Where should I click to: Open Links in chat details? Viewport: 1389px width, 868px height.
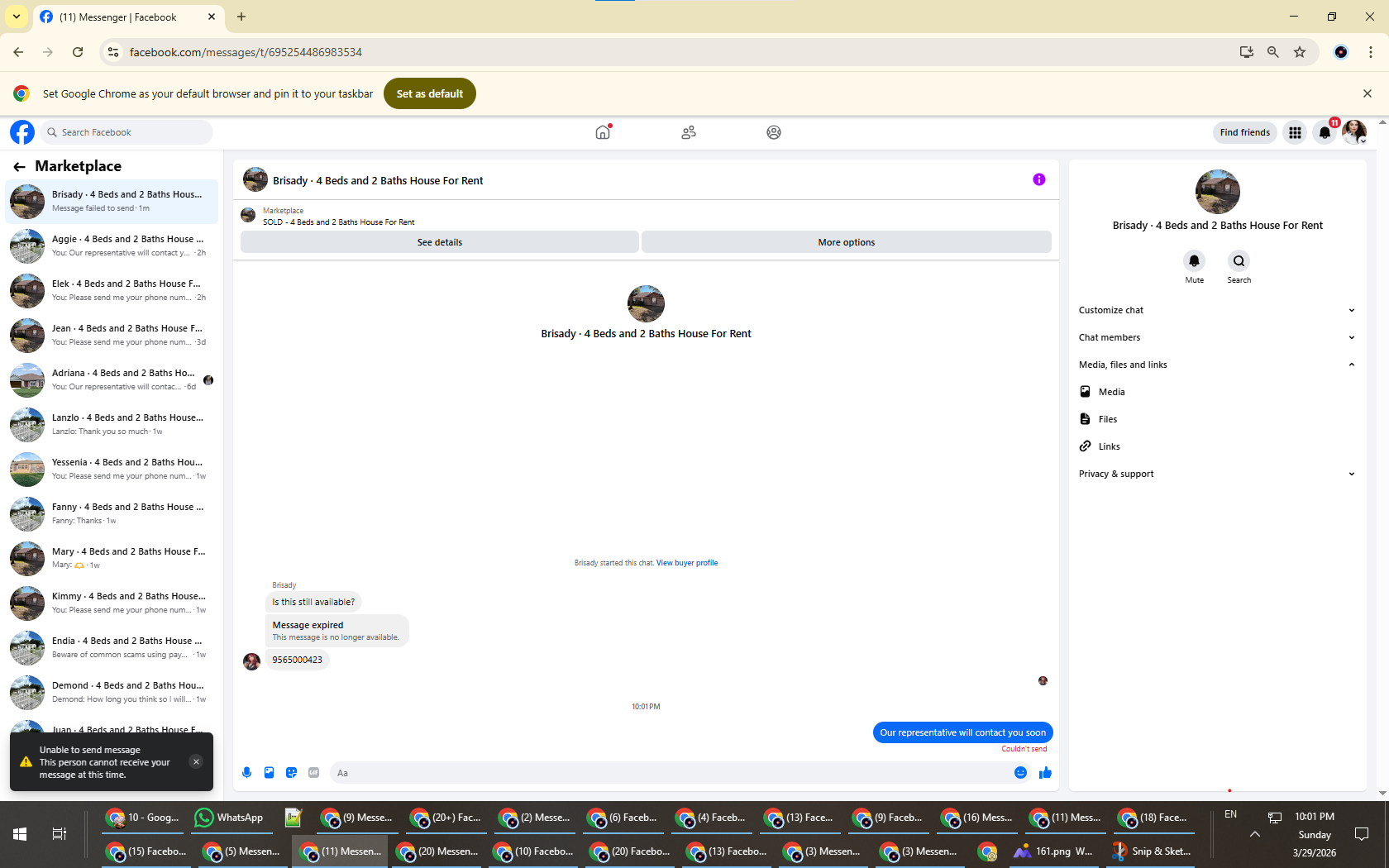tap(1217, 446)
